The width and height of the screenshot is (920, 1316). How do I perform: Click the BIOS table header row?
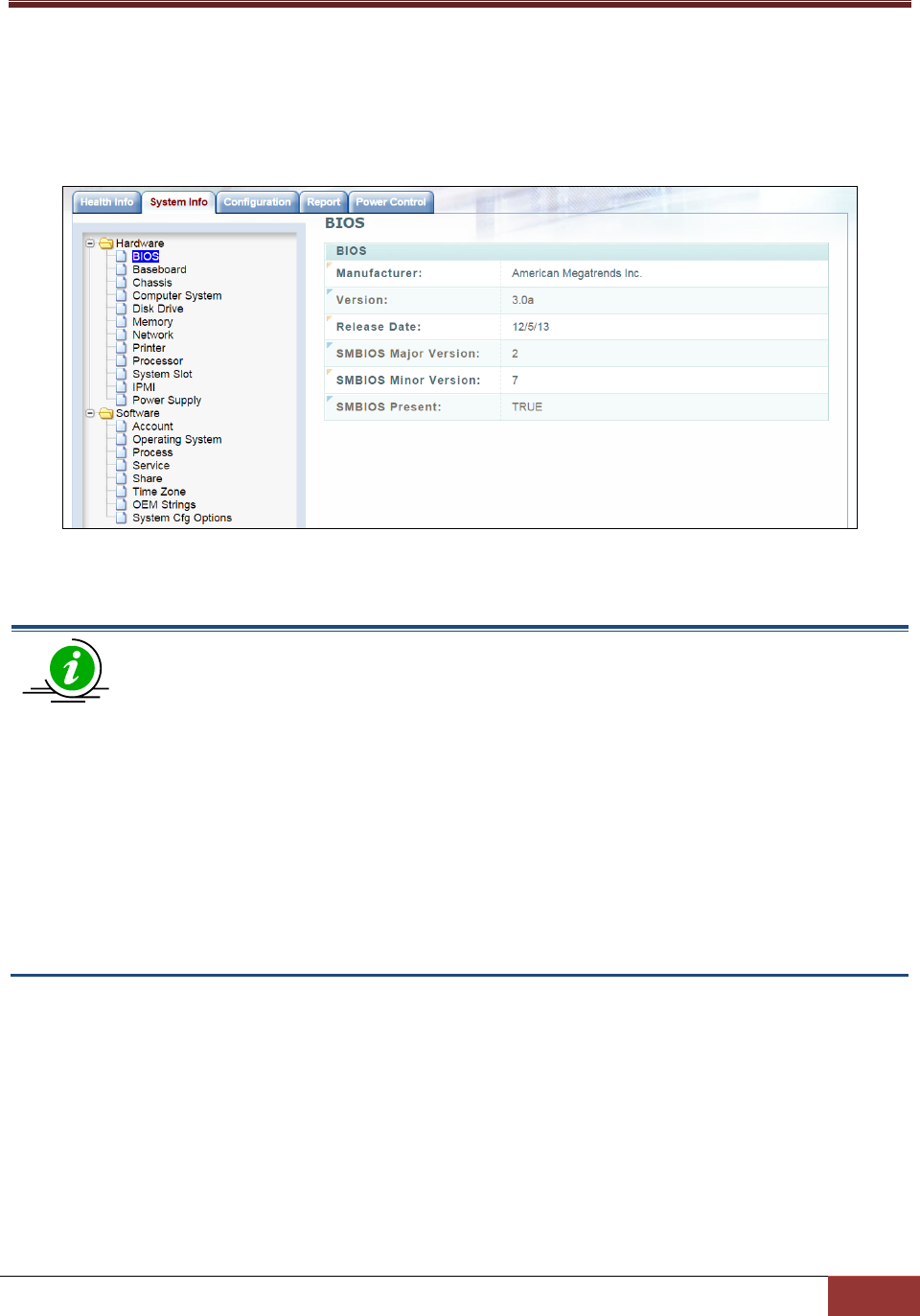tap(577, 251)
